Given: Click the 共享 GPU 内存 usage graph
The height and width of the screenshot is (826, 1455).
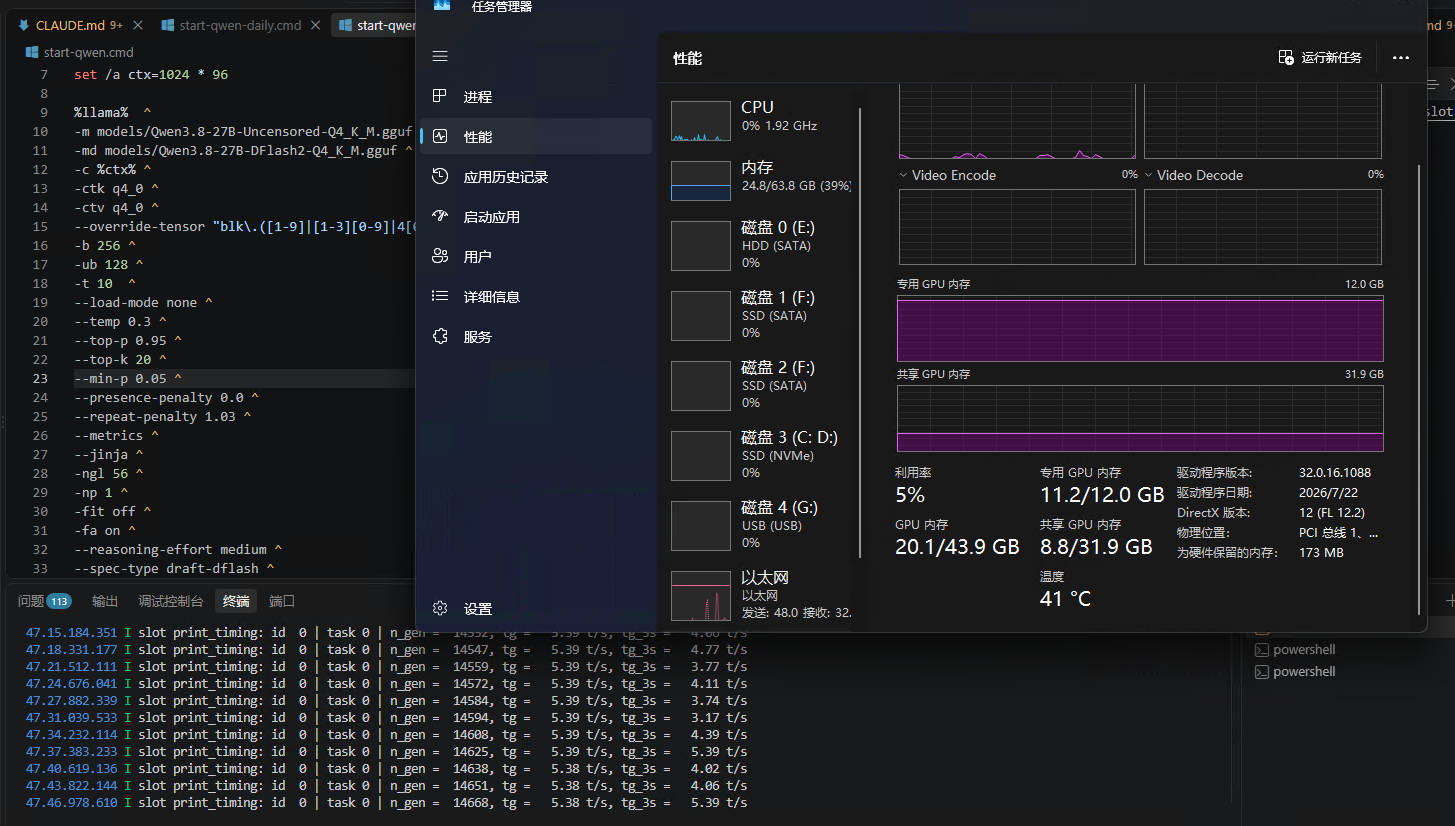Looking at the screenshot, I should 1140,418.
